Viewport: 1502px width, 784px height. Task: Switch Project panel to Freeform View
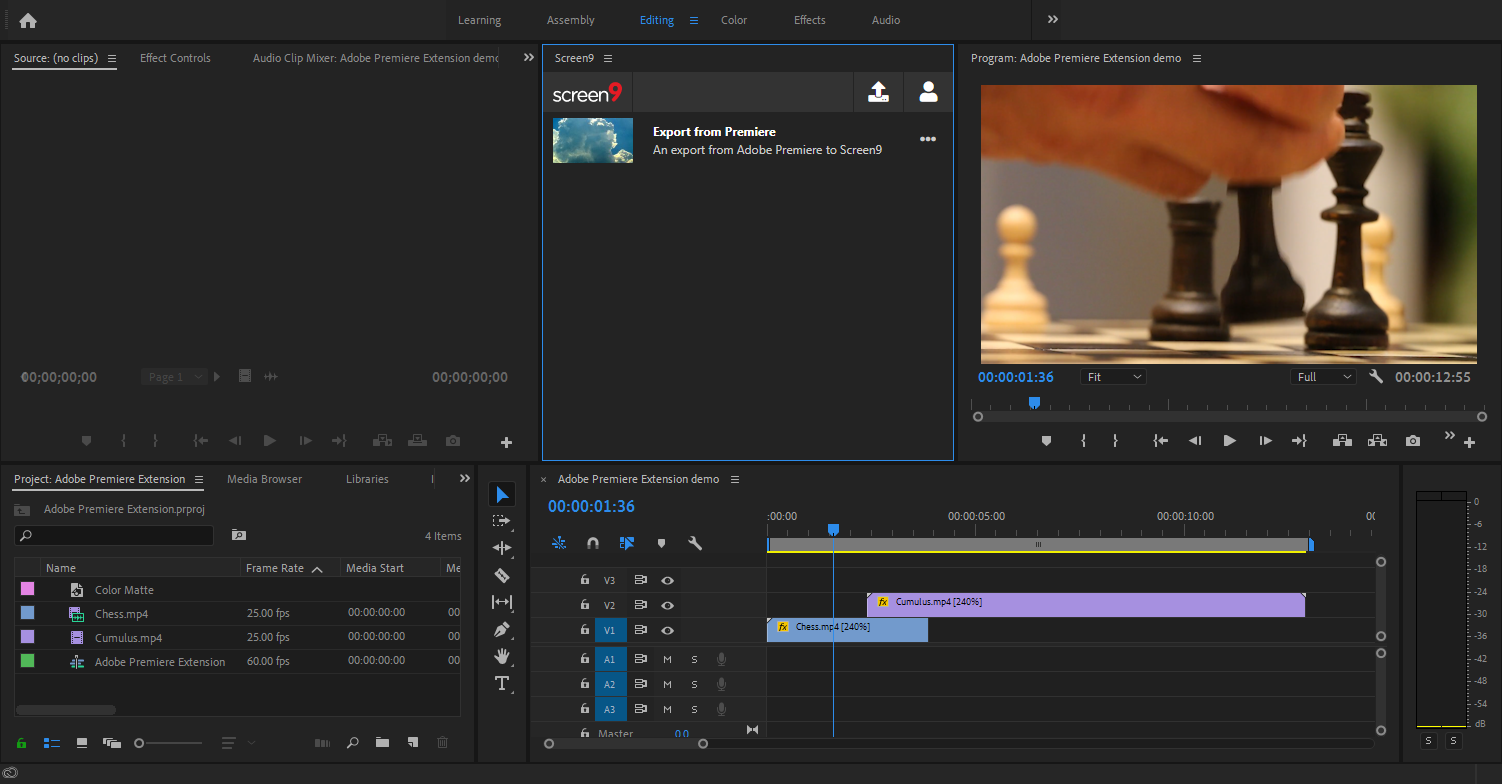tap(111, 743)
